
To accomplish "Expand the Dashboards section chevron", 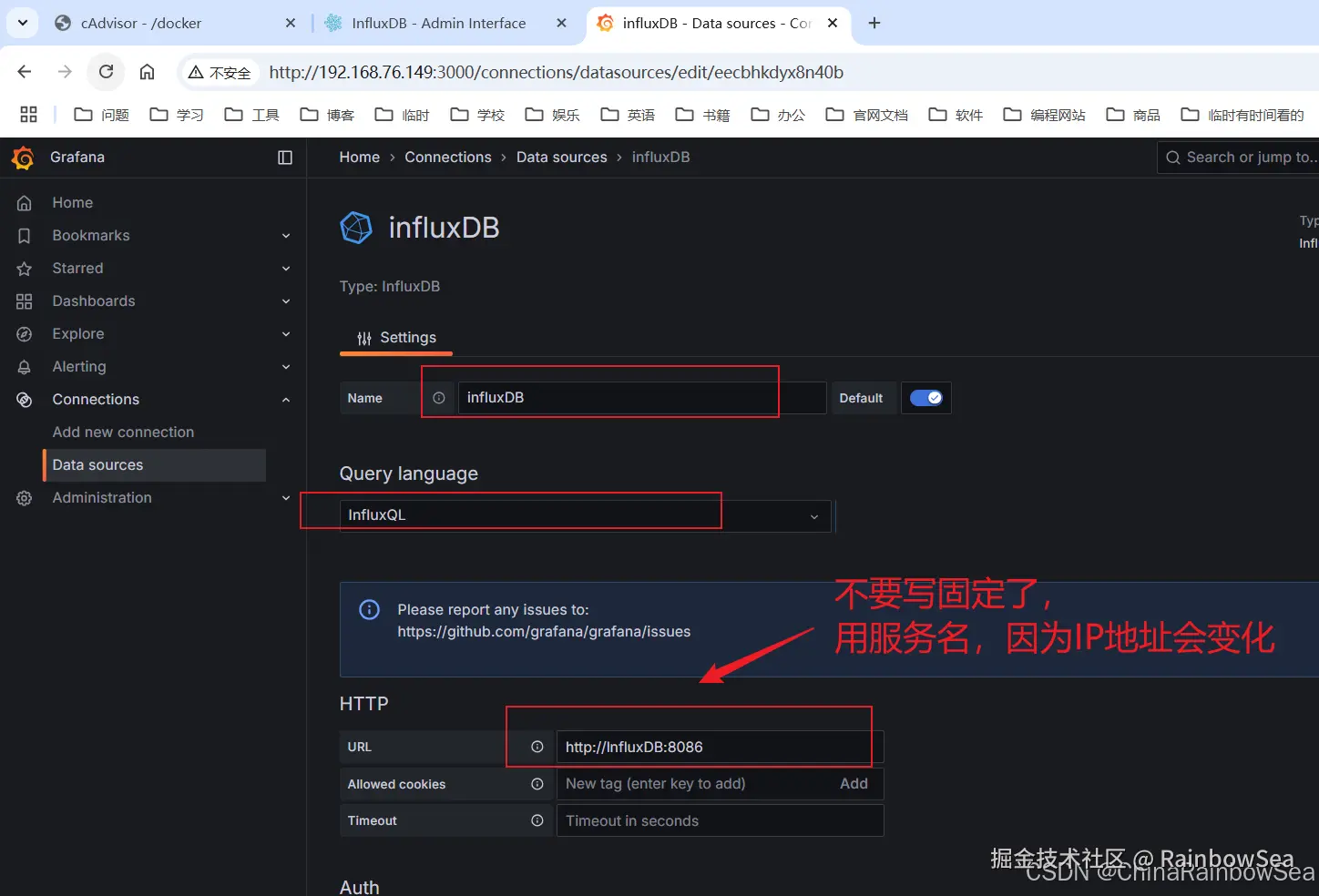I will 286,301.
